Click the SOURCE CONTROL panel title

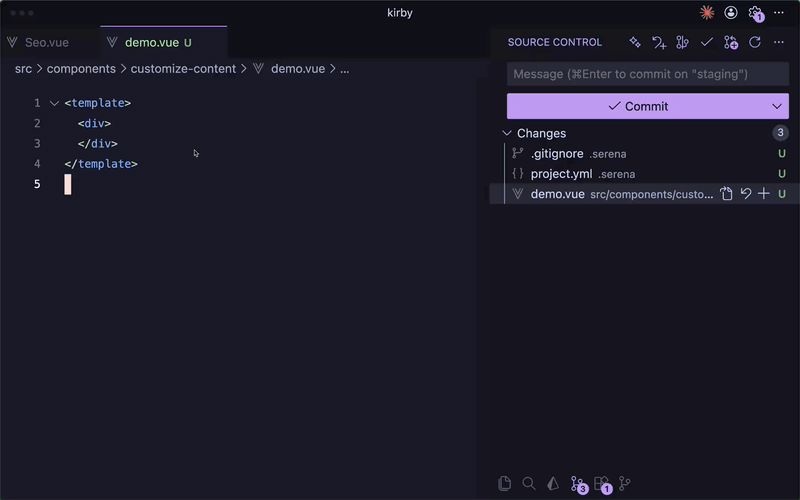[555, 42]
